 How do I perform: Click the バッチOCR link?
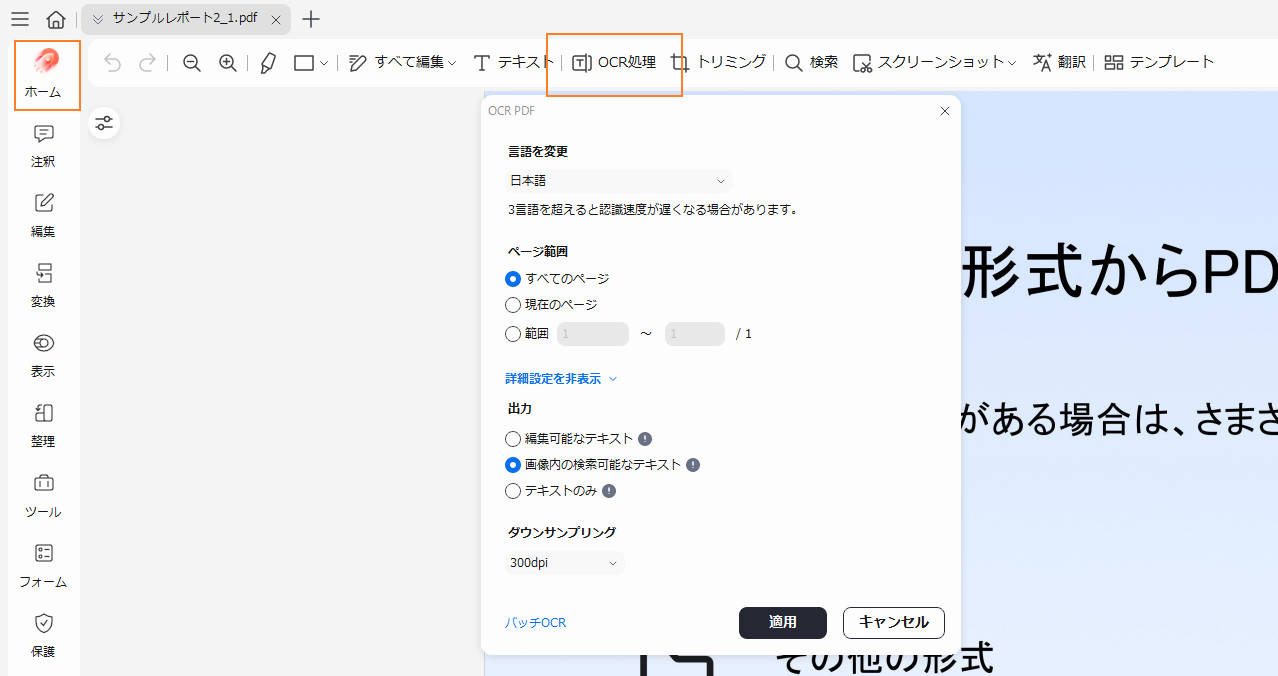(x=535, y=623)
